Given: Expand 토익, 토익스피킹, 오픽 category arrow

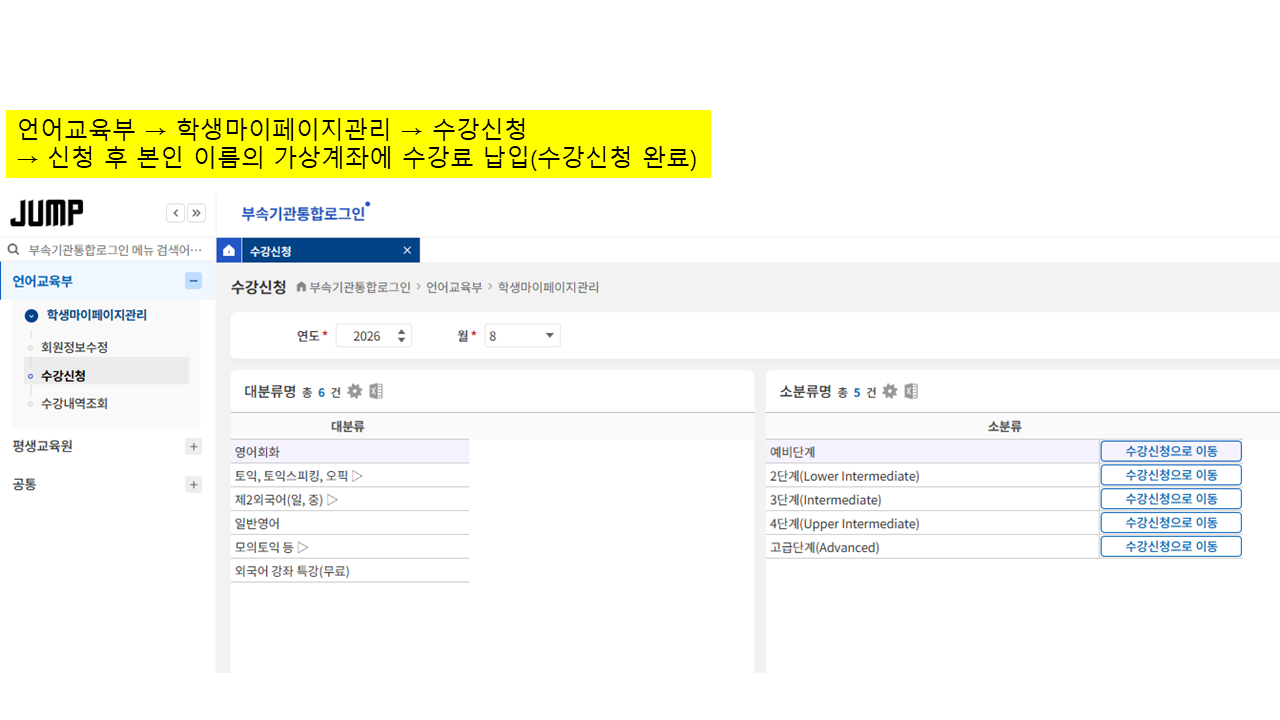Looking at the screenshot, I should point(357,476).
